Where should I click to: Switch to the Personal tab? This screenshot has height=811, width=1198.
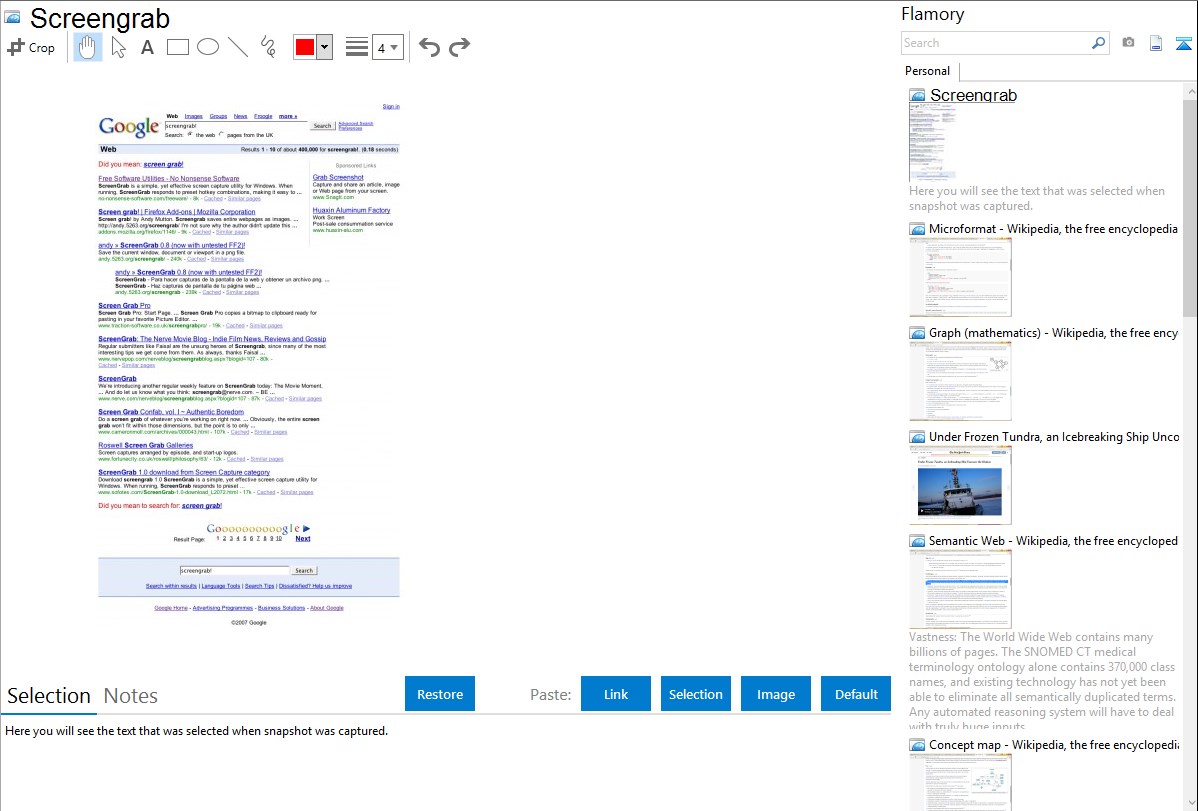[x=928, y=71]
